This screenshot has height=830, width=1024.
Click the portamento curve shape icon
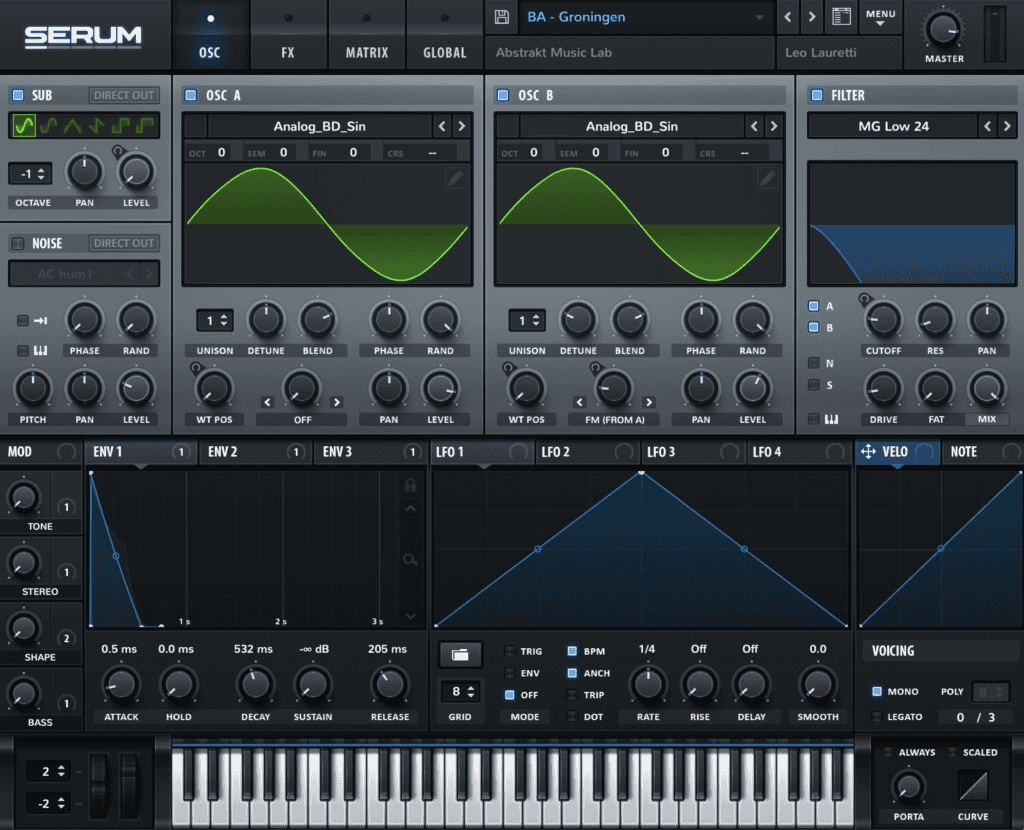972,785
